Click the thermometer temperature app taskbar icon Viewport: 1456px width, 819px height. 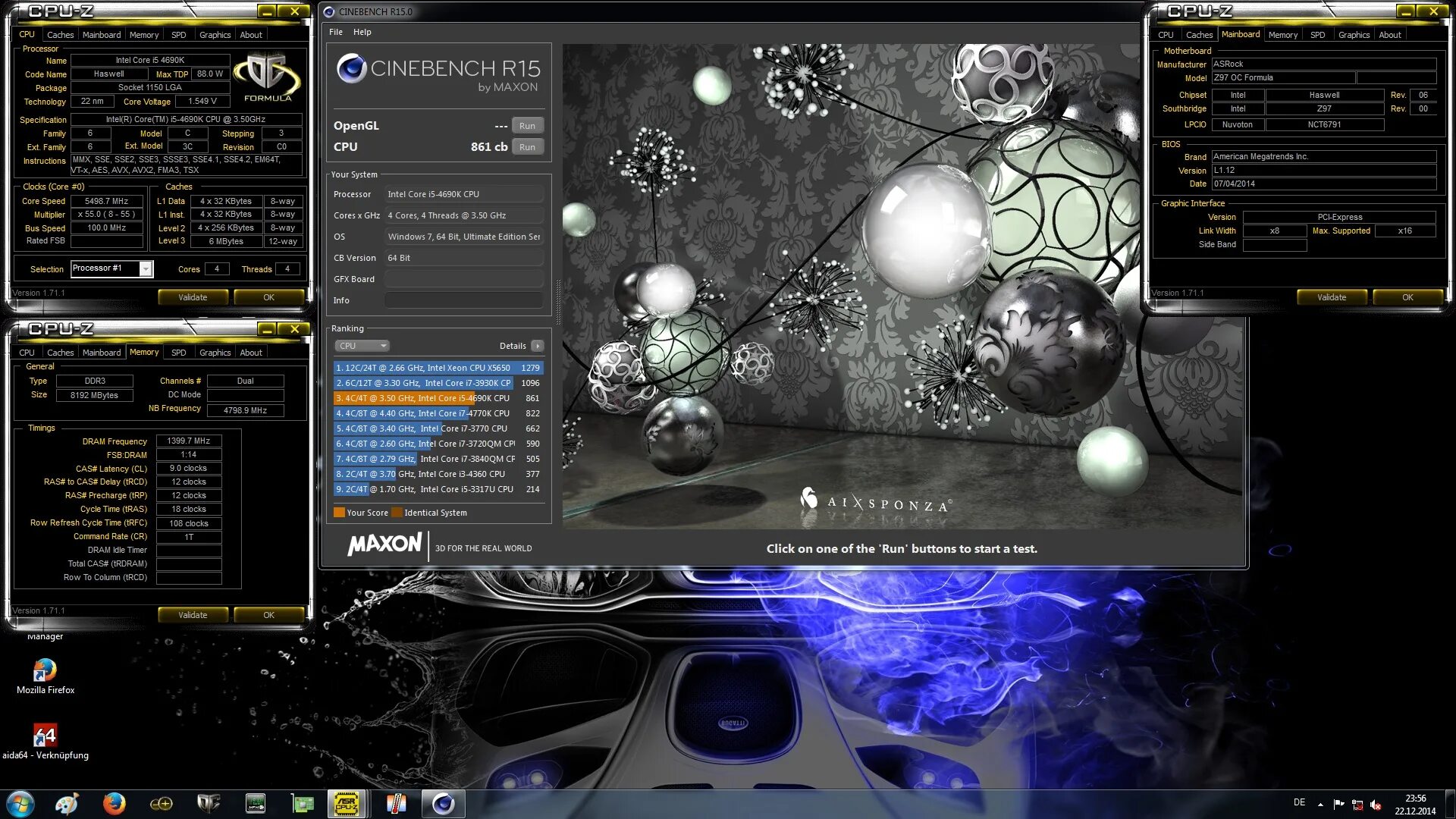[x=396, y=804]
